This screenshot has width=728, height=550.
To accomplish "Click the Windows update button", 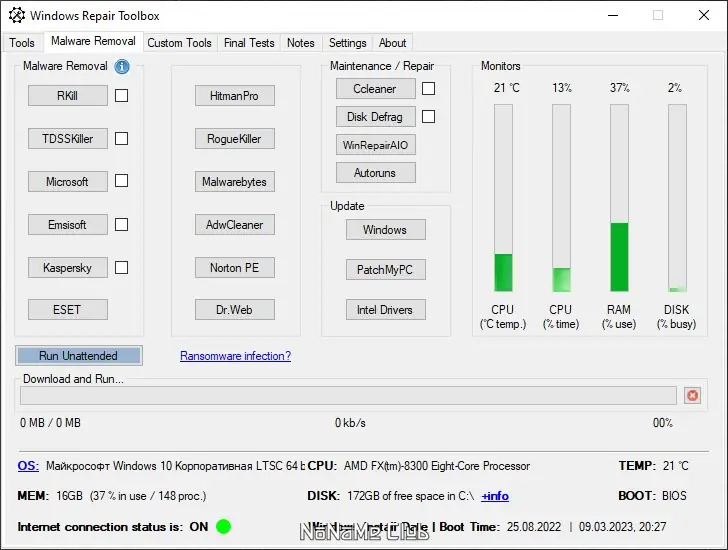I will point(385,230).
